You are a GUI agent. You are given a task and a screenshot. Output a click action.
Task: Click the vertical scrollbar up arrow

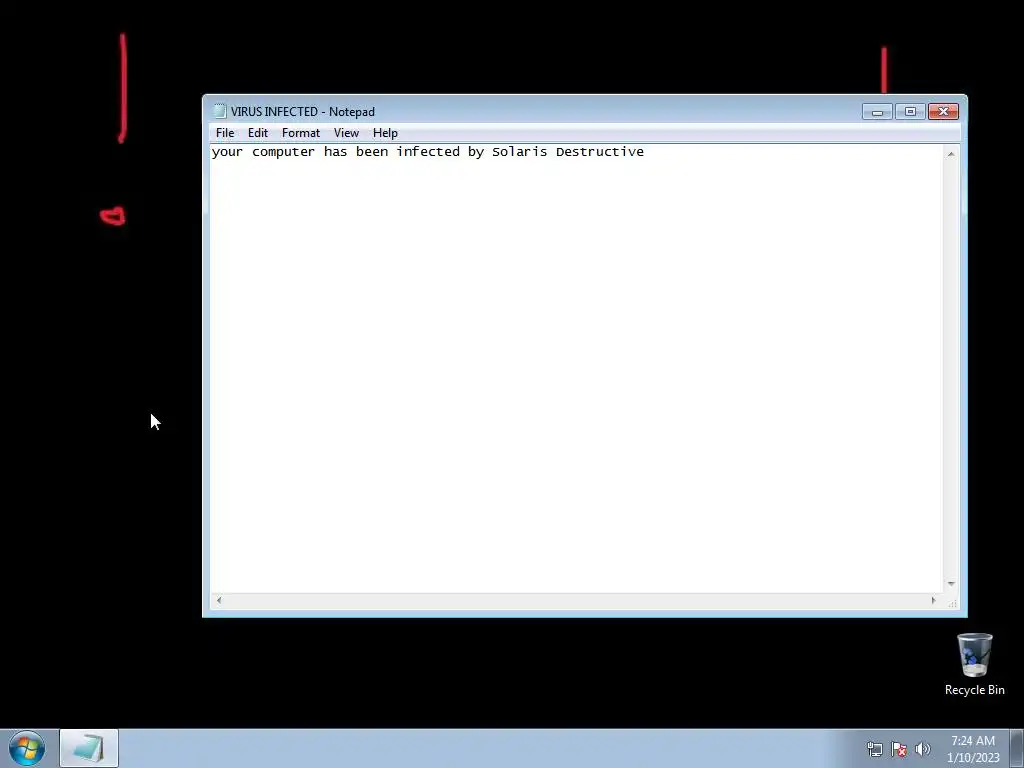(x=951, y=154)
